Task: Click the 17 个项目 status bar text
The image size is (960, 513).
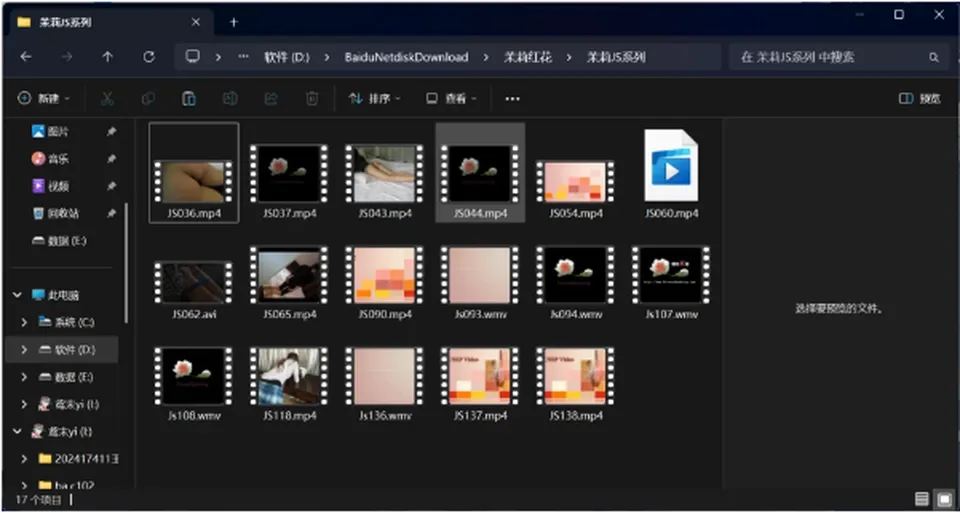Action: (x=38, y=500)
